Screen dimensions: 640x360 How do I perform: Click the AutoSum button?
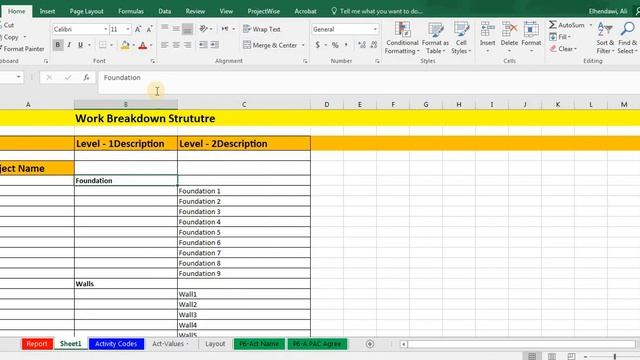(x=567, y=25)
